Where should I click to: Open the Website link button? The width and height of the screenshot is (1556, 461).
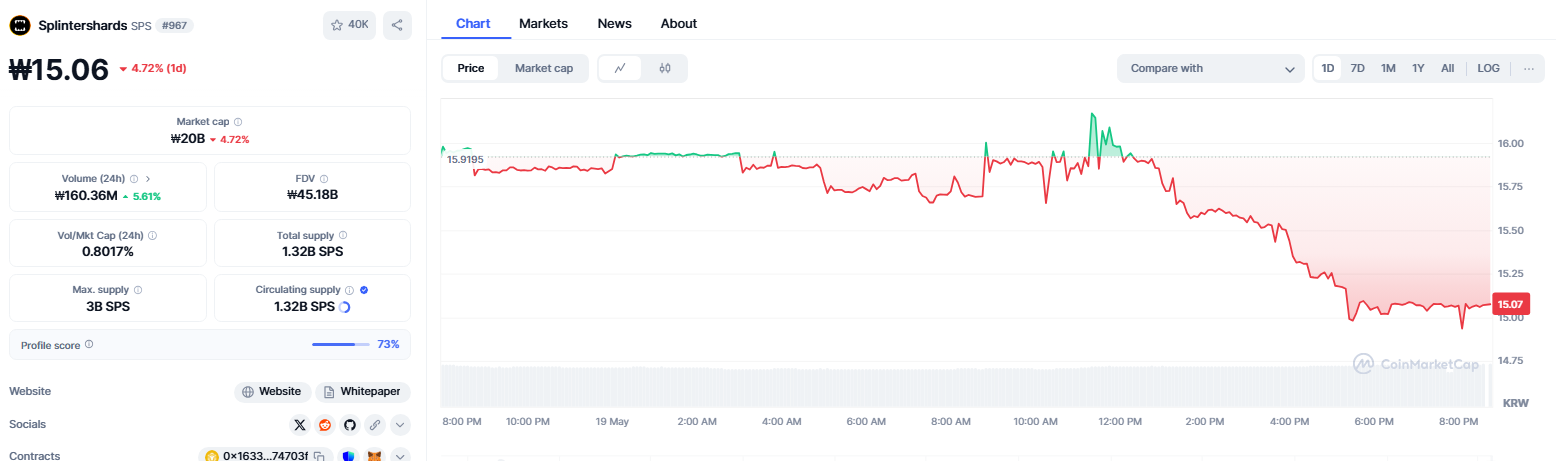pos(272,392)
